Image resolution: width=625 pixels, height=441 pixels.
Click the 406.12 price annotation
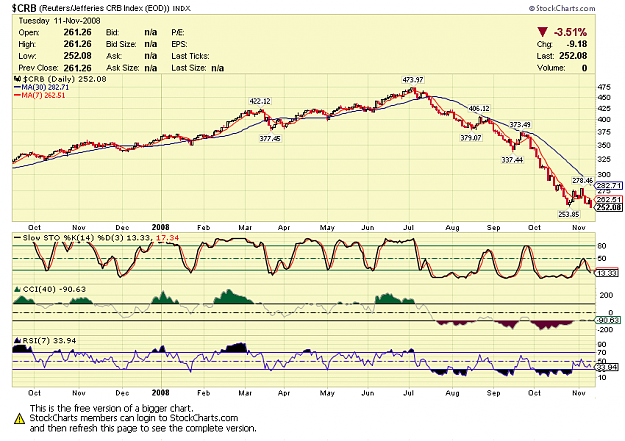(x=479, y=108)
